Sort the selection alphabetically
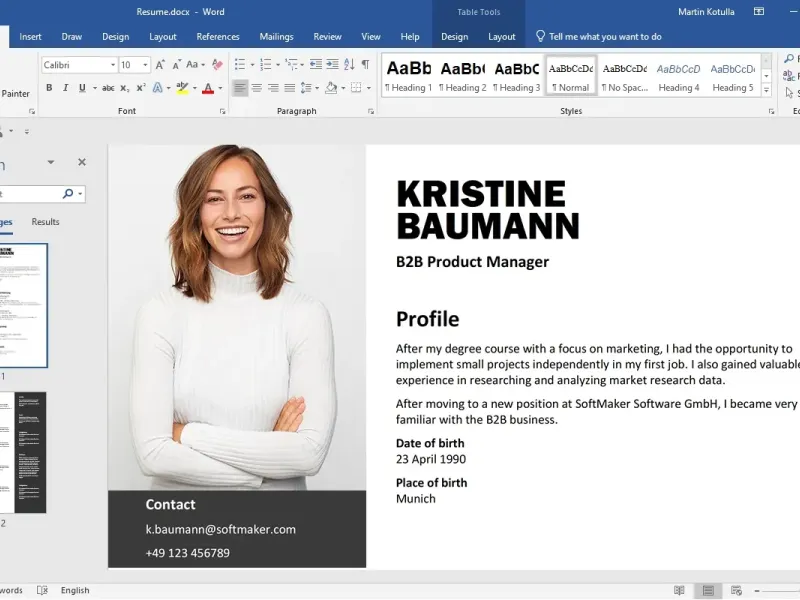 click(x=347, y=65)
